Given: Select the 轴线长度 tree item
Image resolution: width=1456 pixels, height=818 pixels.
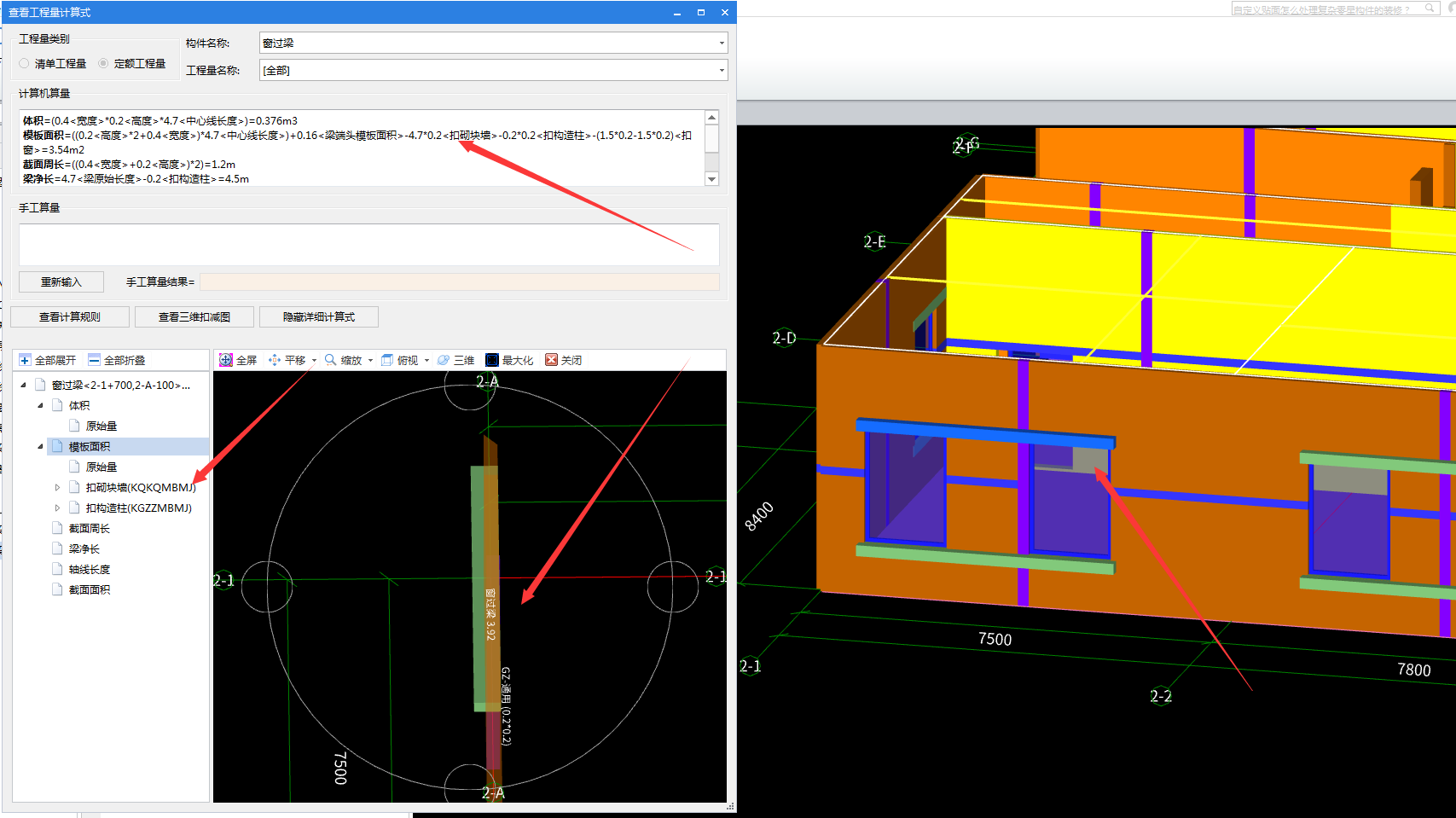Looking at the screenshot, I should pyautogui.click(x=90, y=570).
